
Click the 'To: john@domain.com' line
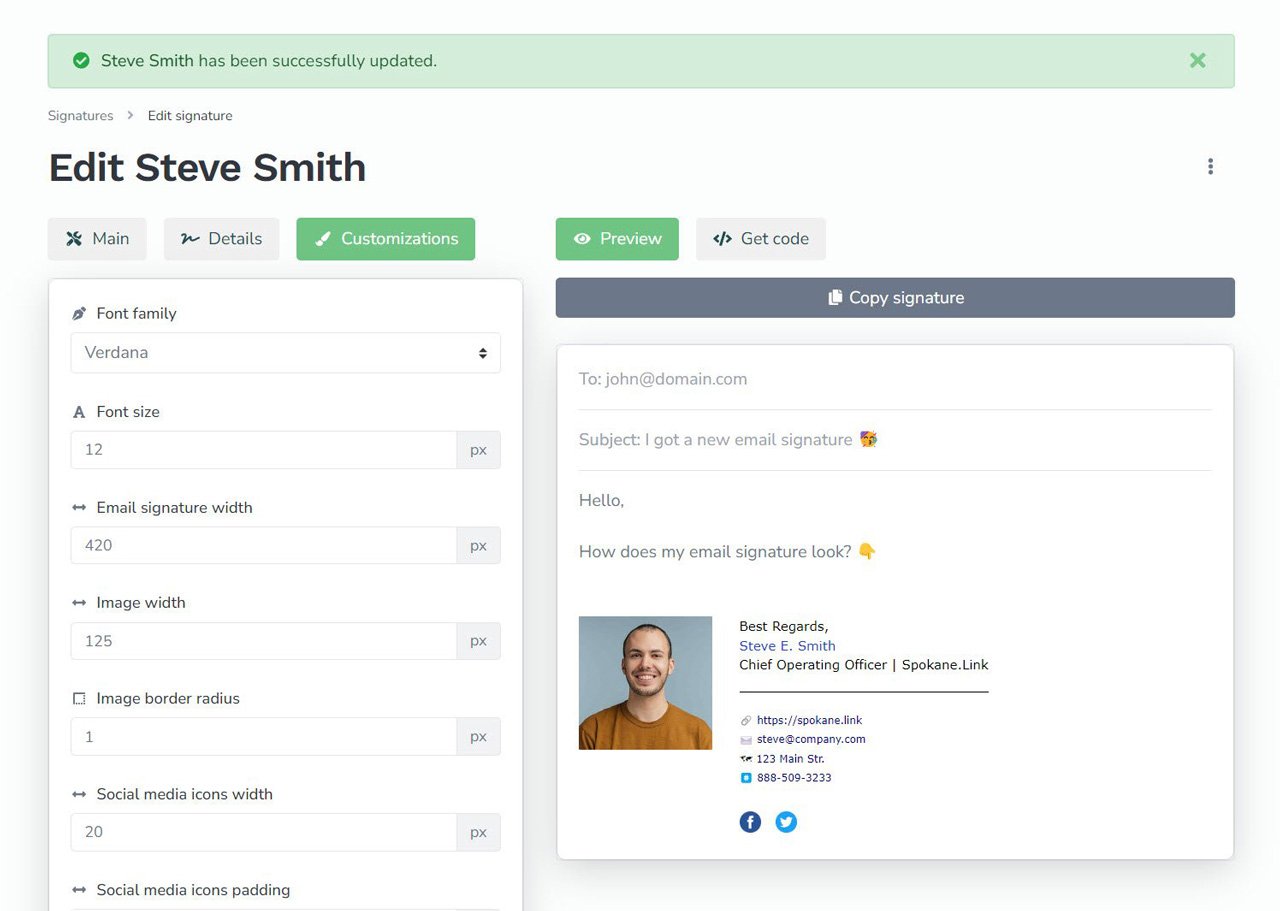coord(663,379)
